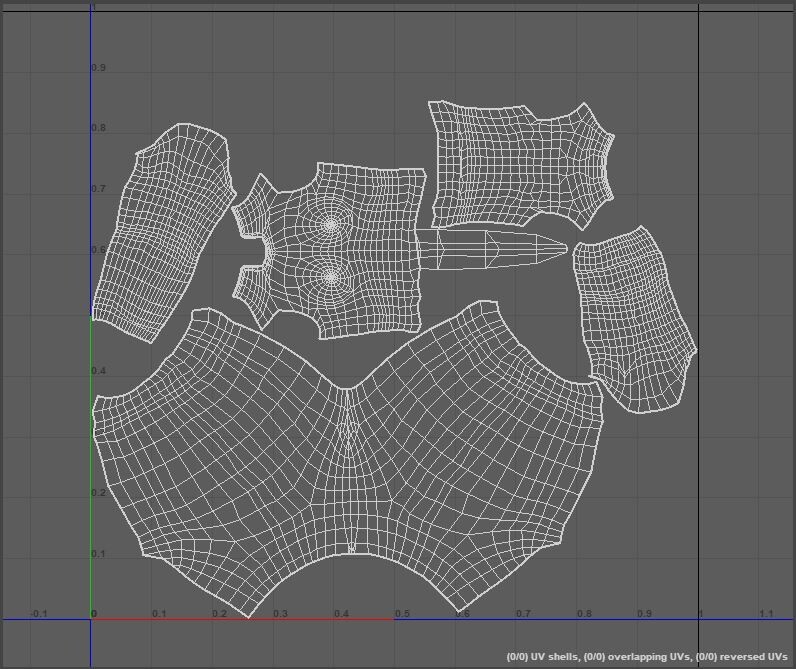Click the 1.1 label on the U axis
Image resolution: width=796 pixels, height=669 pixels.
[x=766, y=613]
